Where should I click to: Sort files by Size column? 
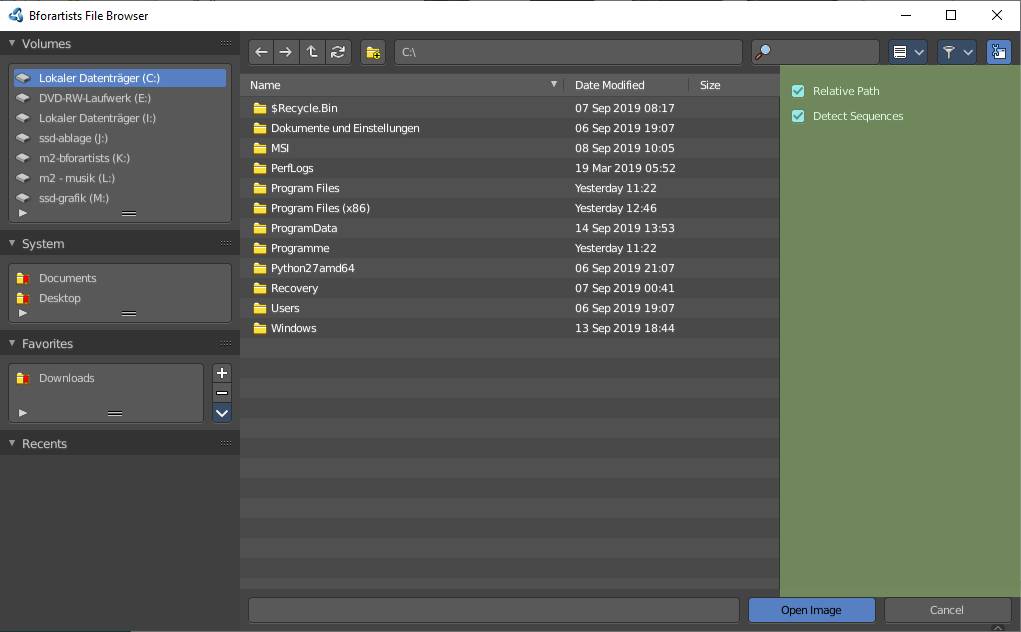tap(734, 85)
